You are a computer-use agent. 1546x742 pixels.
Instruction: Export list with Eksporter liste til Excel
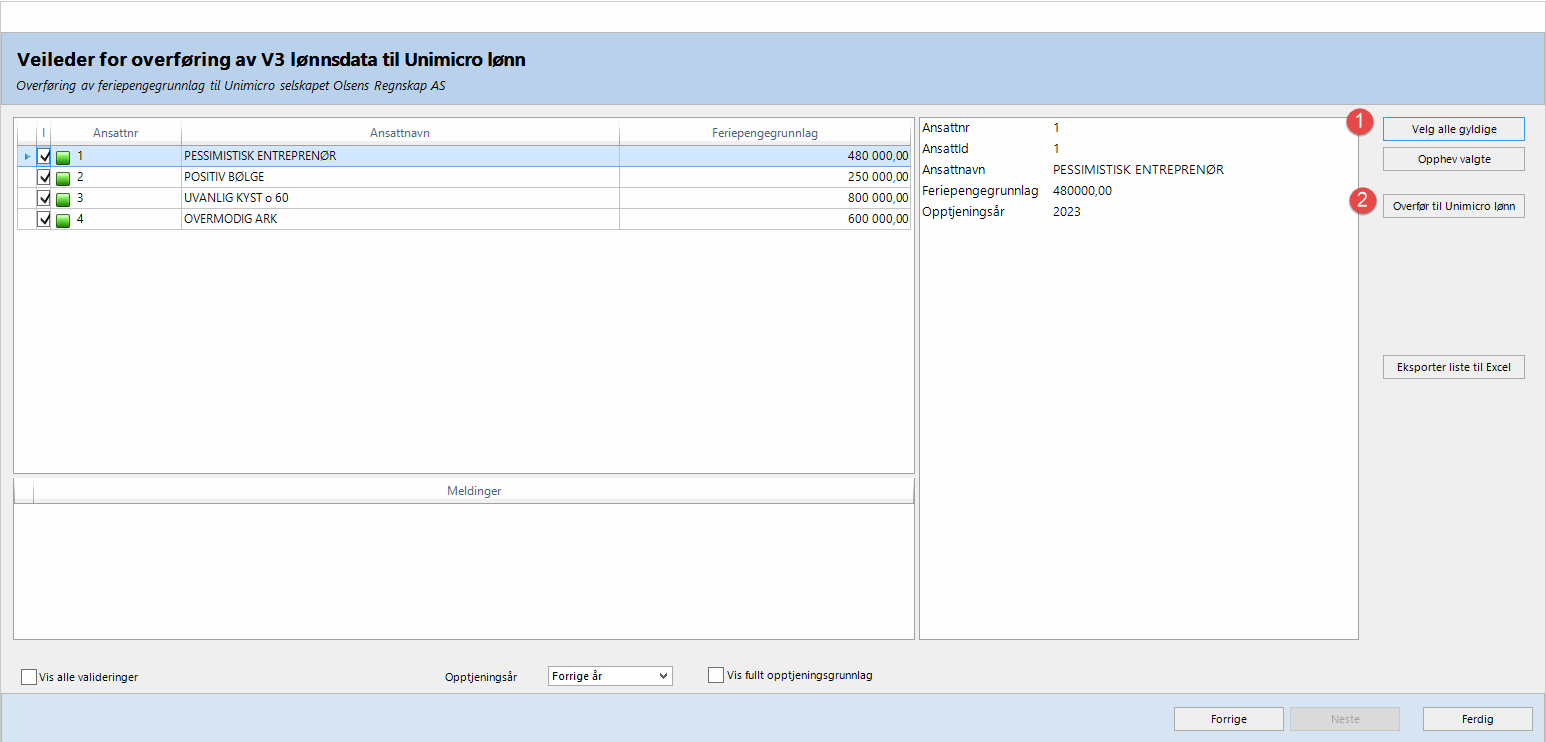click(x=1453, y=367)
